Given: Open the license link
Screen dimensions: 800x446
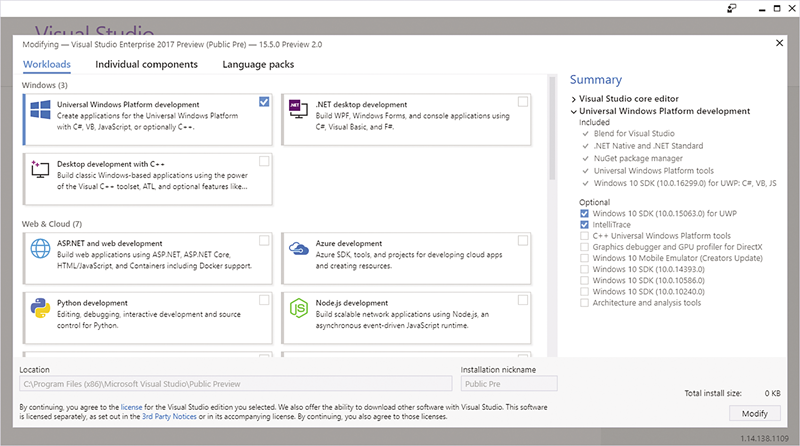Looking at the screenshot, I should (x=132, y=407).
